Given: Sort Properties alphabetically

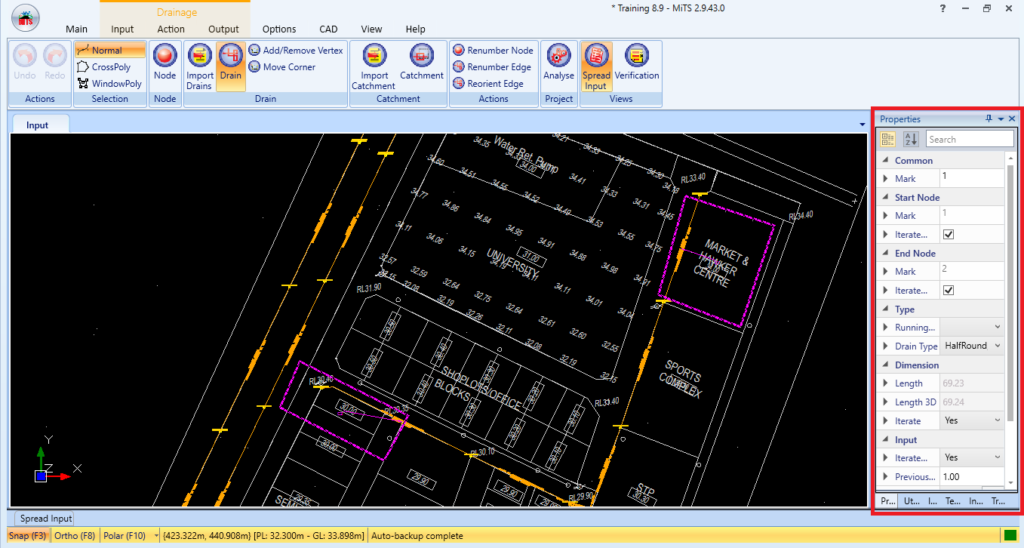Looking at the screenshot, I should click(x=910, y=139).
